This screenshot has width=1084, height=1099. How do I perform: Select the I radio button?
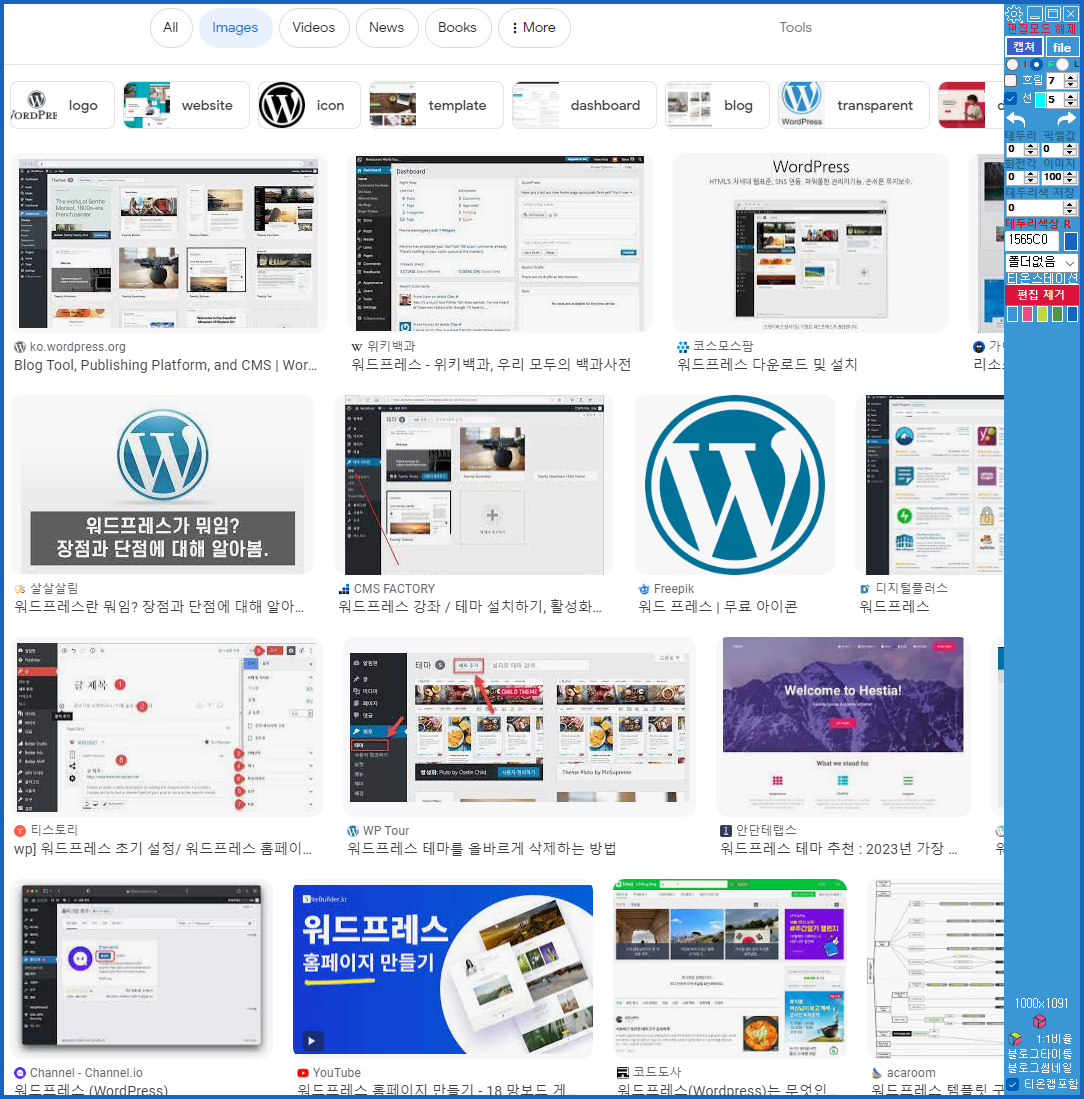(x=1013, y=64)
